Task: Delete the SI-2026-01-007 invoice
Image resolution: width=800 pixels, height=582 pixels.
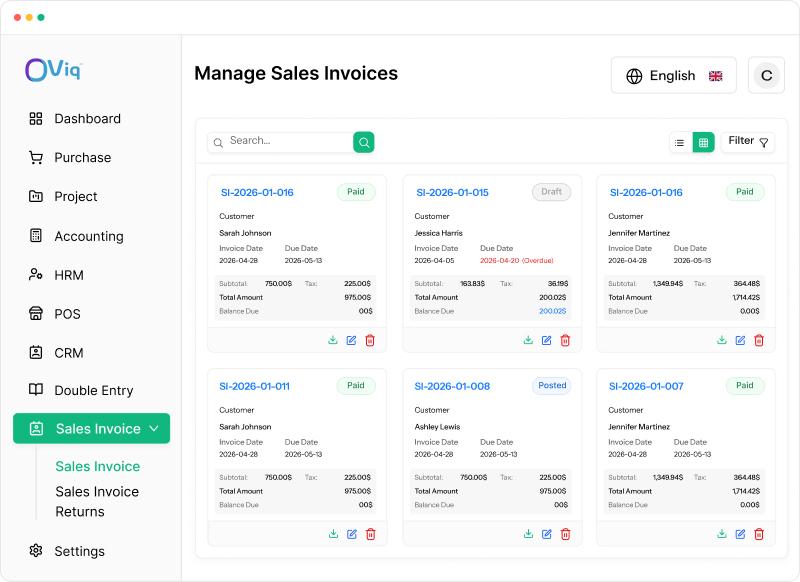Action: 759,534
